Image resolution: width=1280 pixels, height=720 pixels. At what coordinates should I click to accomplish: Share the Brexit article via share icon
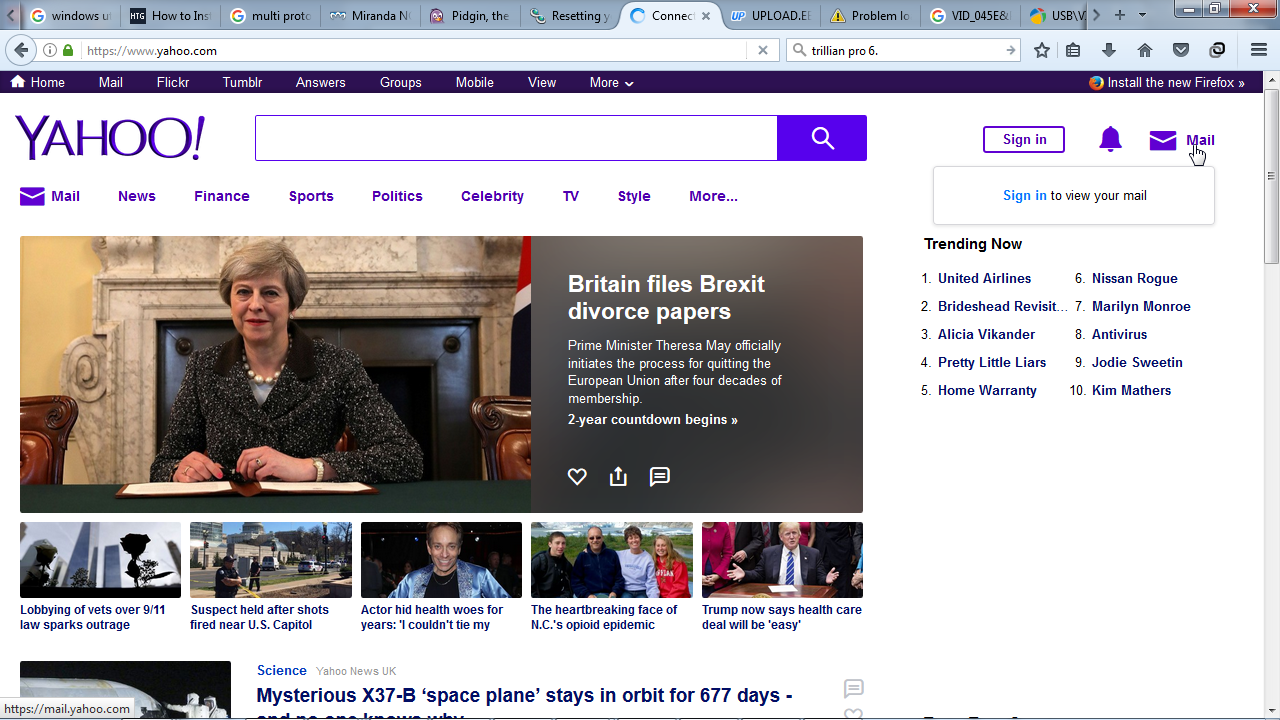click(x=618, y=477)
